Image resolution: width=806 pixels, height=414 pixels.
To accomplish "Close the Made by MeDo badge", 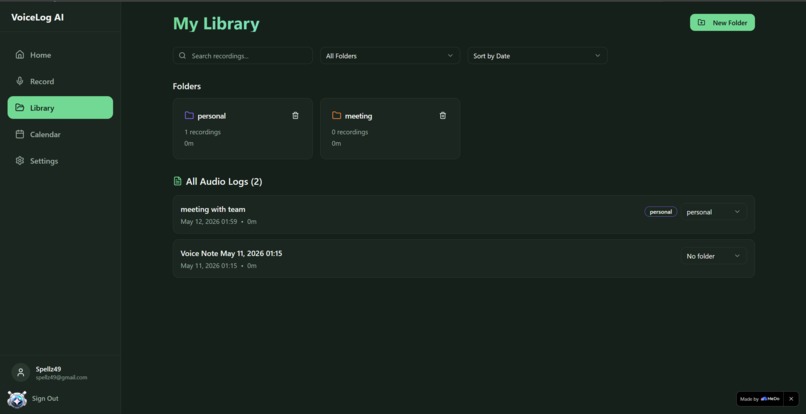I will [791, 399].
